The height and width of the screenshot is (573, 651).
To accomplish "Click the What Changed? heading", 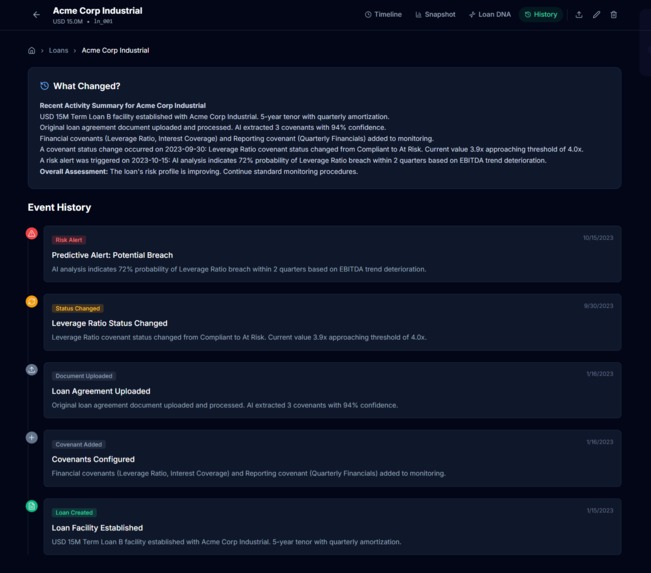I will coord(87,86).
